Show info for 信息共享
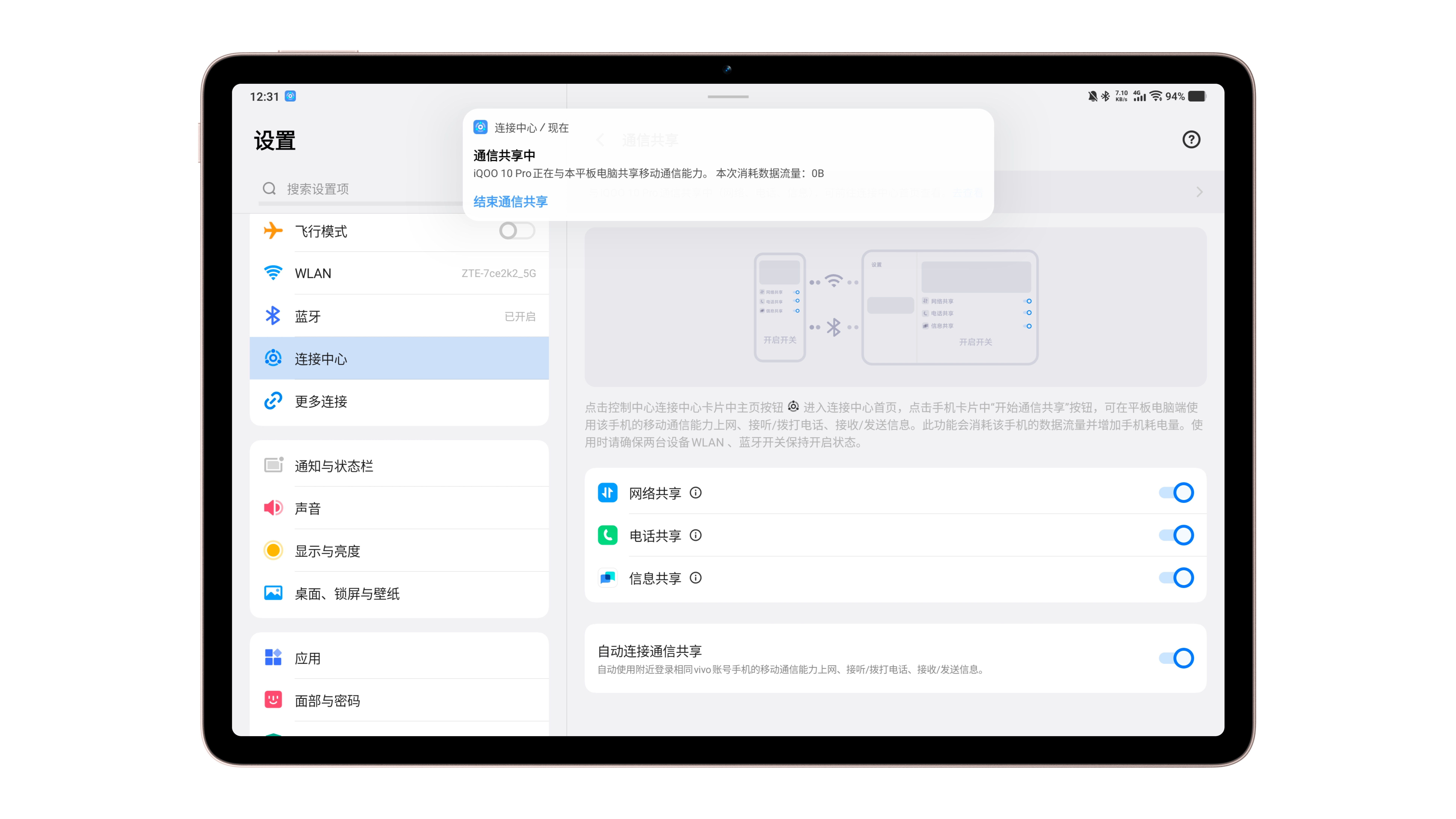This screenshot has width=1456, height=819. point(696,578)
